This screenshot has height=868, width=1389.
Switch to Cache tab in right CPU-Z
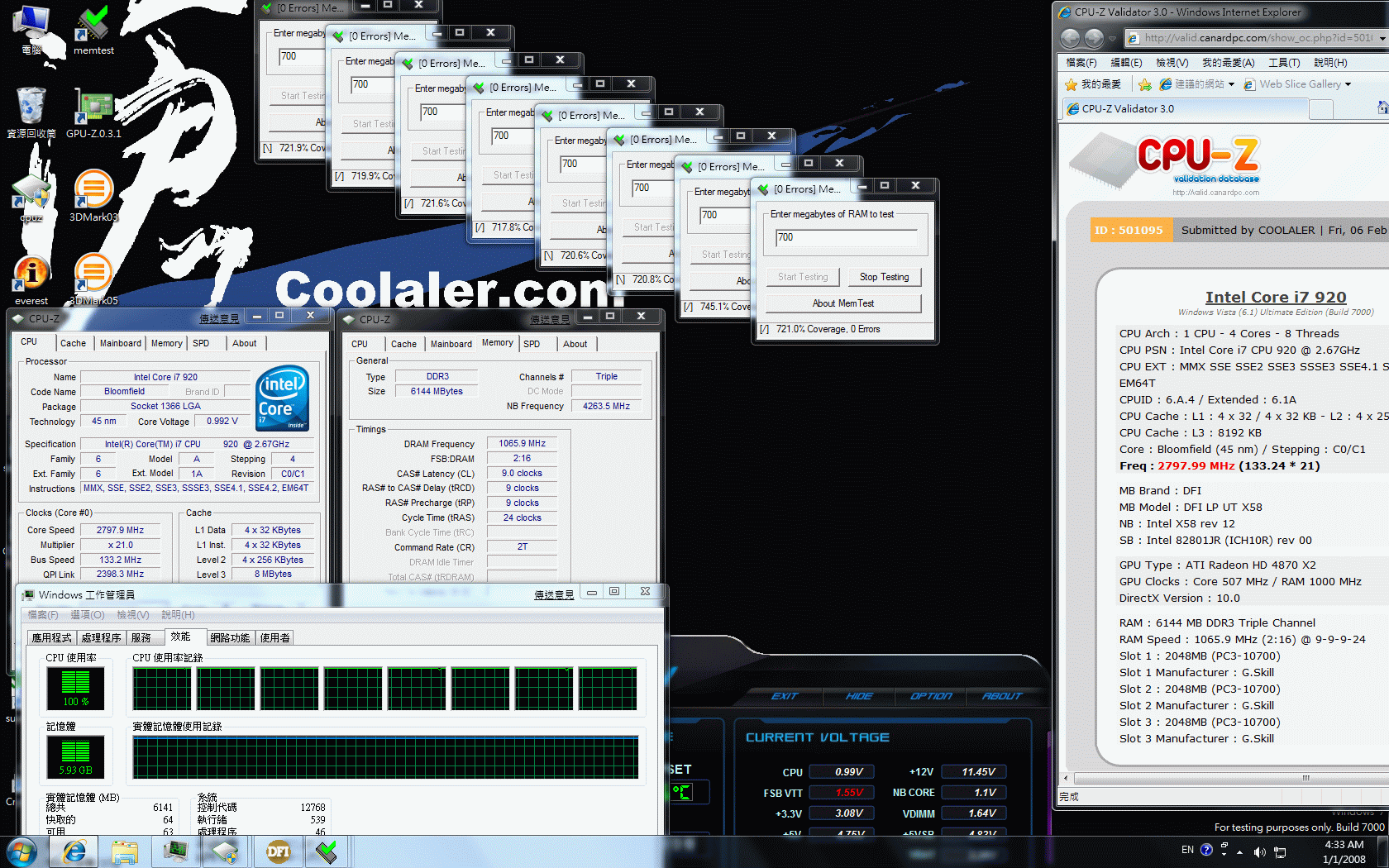(403, 344)
